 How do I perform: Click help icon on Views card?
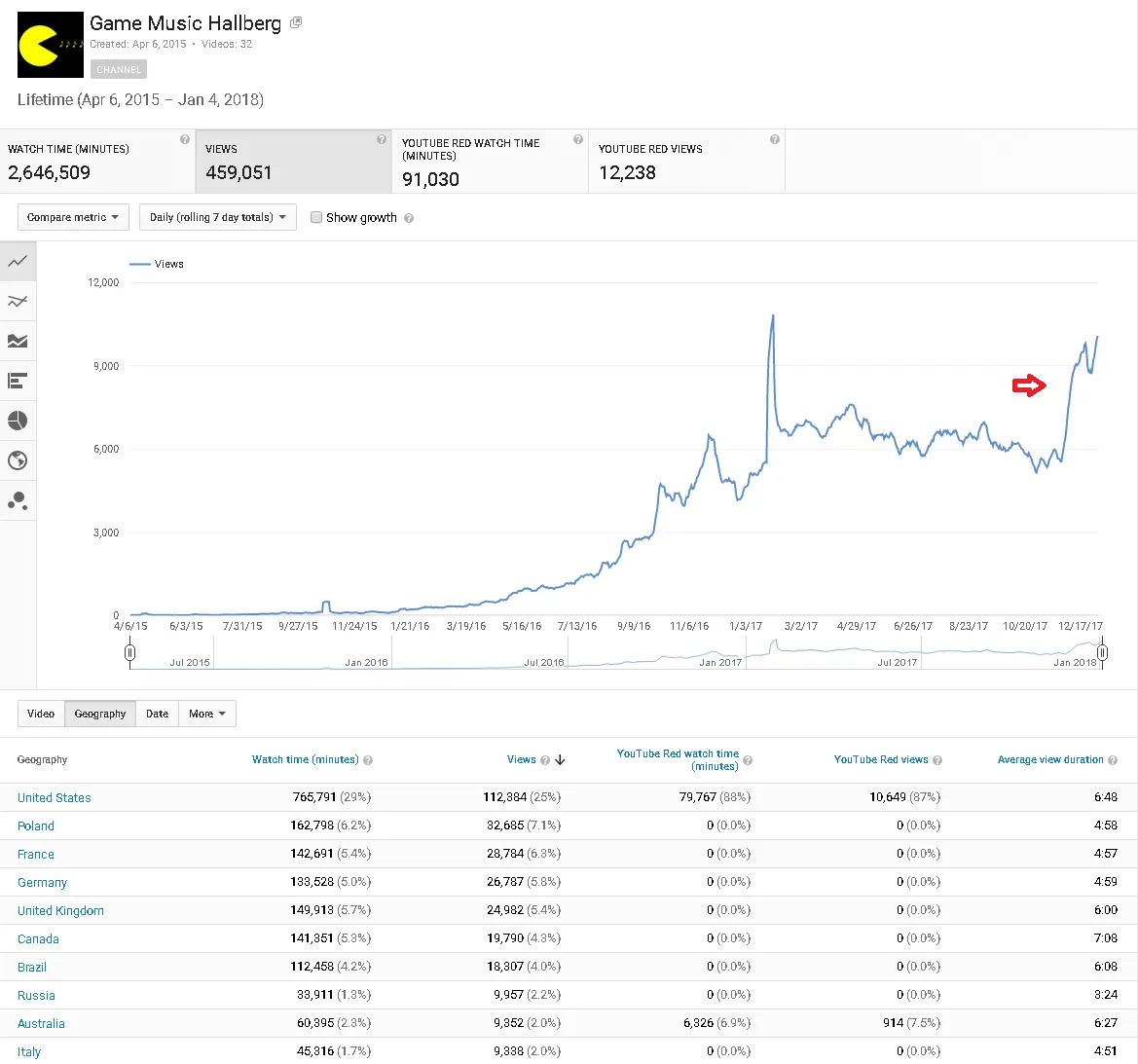click(x=381, y=139)
